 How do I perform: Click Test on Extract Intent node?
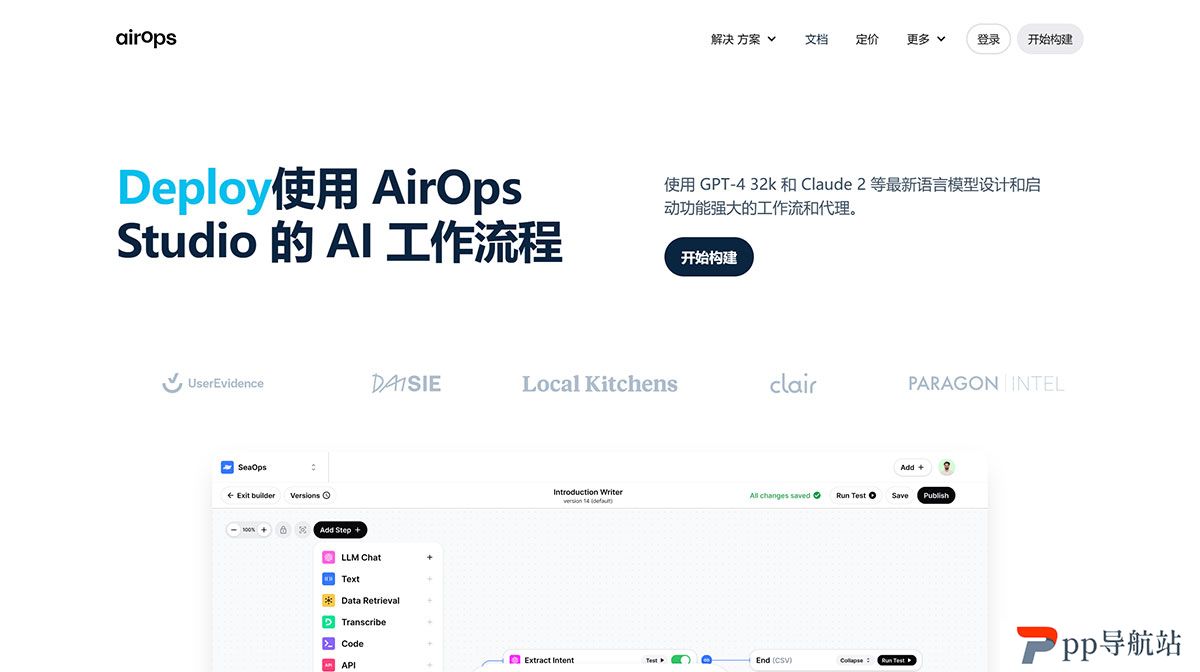tap(654, 660)
